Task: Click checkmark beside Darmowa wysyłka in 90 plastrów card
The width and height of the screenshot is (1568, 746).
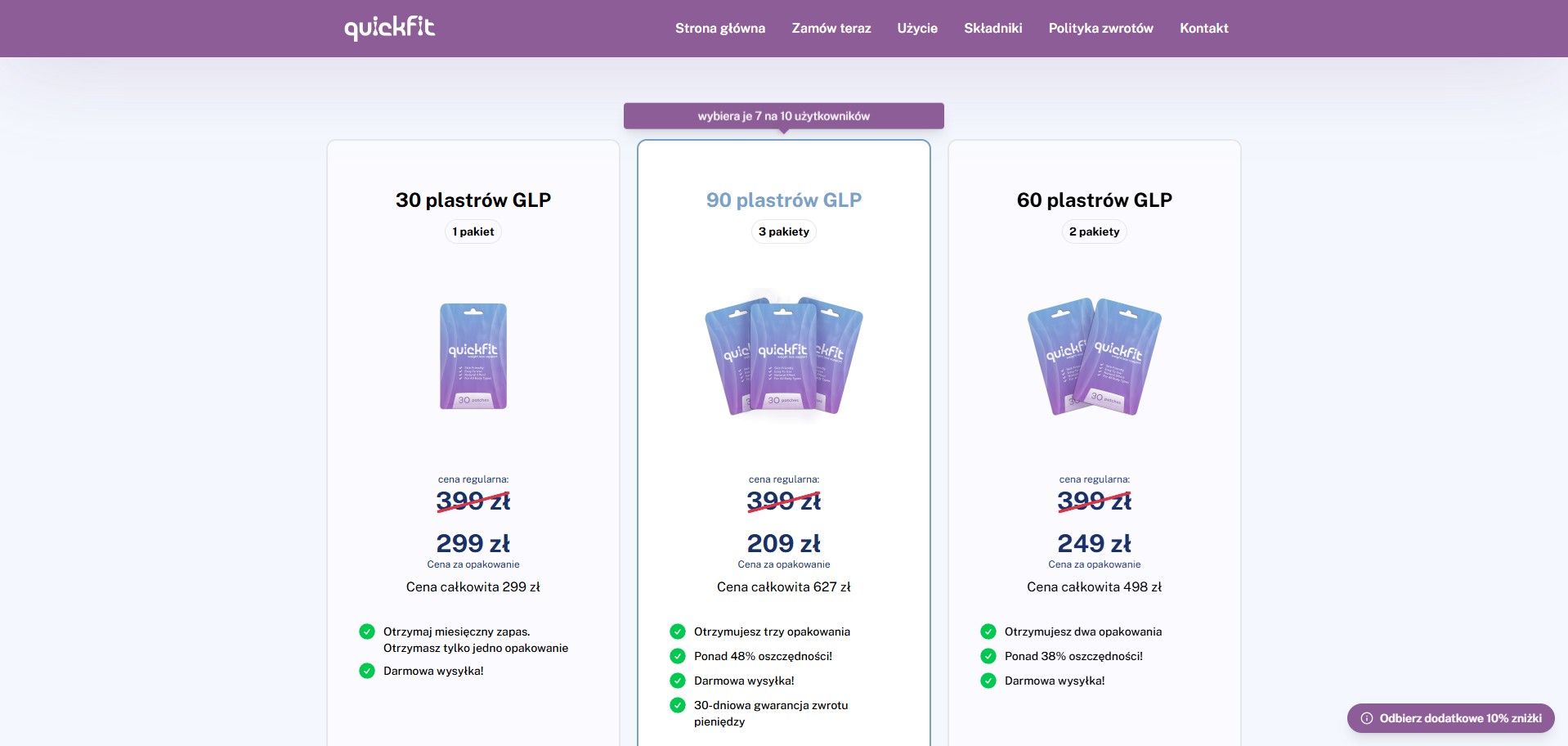Action: click(x=678, y=681)
